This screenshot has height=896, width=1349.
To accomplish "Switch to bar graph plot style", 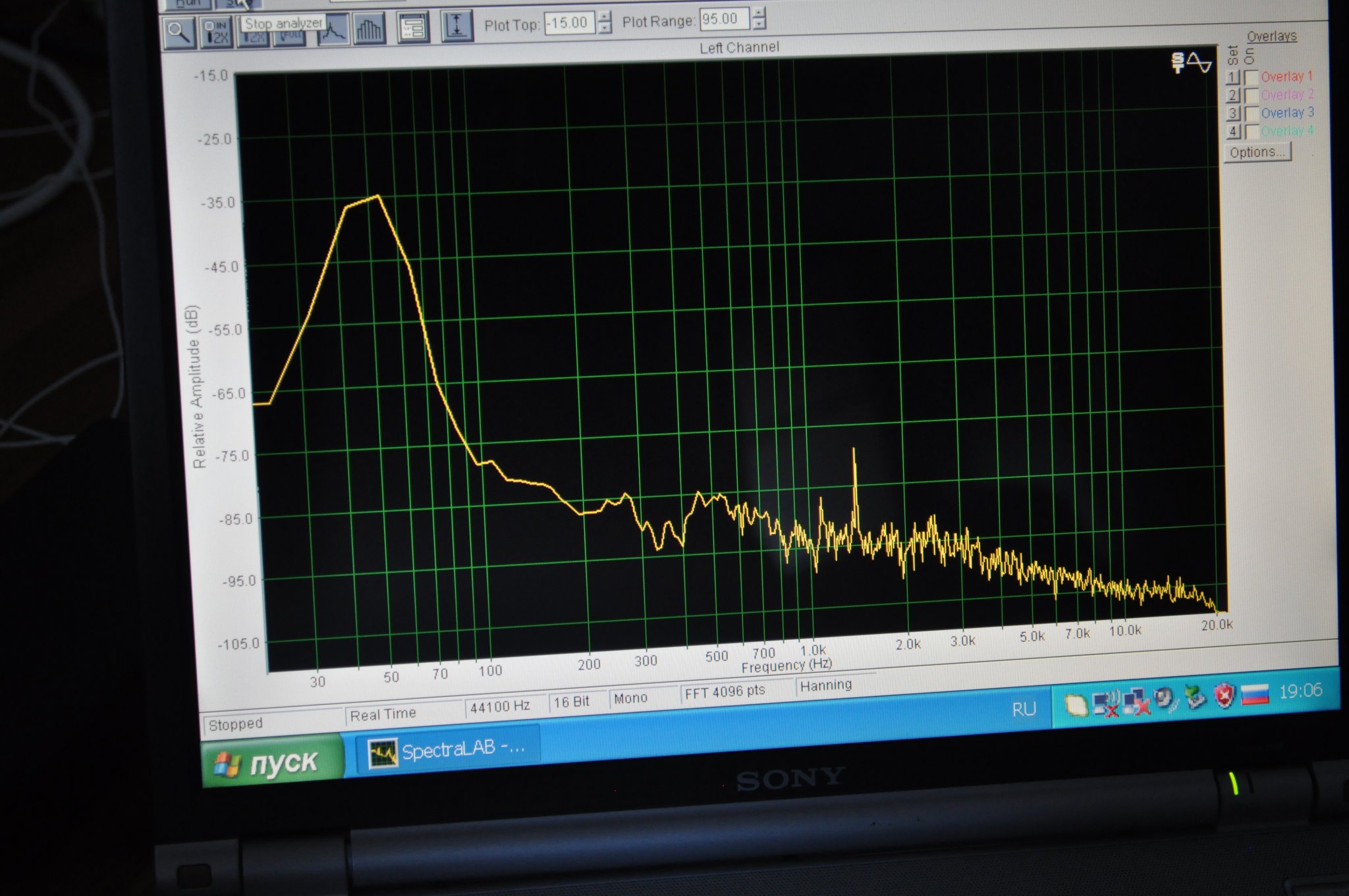I will [369, 28].
